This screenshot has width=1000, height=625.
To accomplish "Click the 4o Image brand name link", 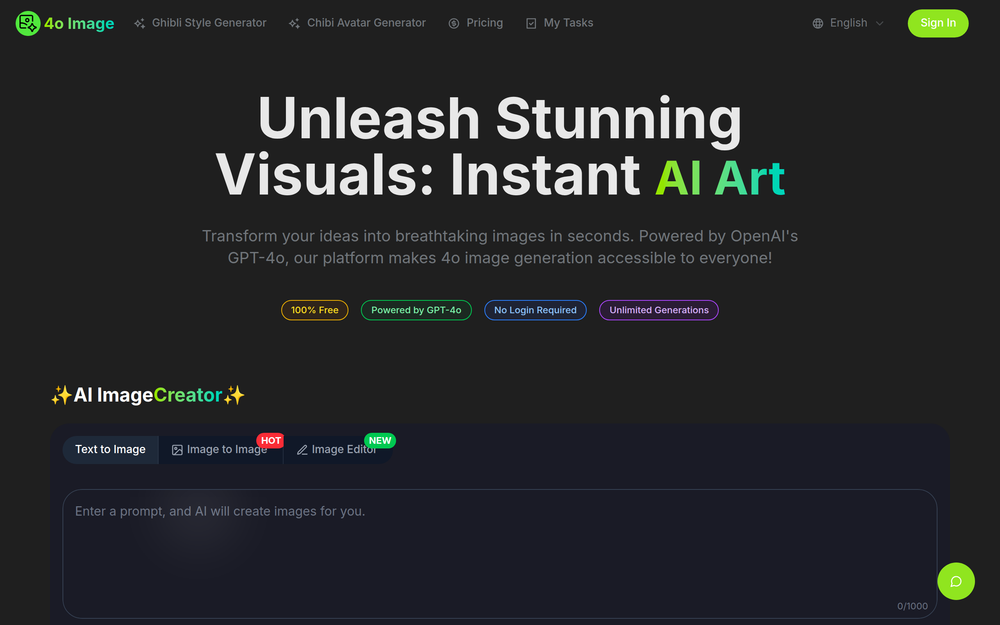I will click(x=79, y=24).
